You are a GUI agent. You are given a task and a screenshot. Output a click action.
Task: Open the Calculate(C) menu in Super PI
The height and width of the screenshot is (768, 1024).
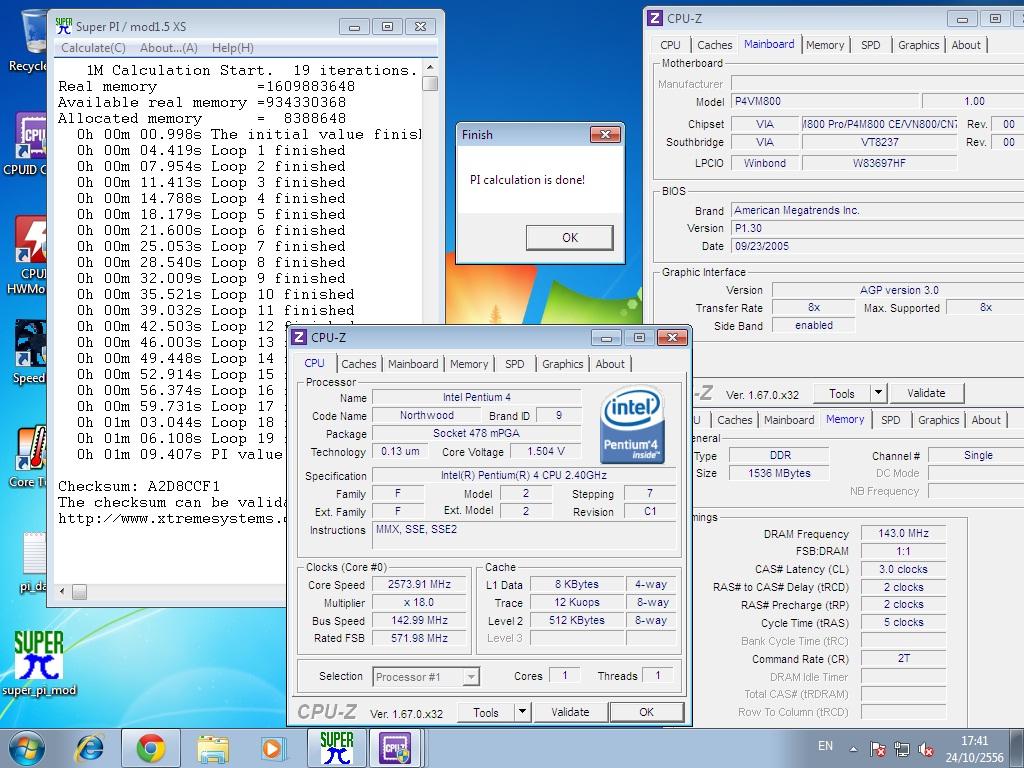pos(93,48)
